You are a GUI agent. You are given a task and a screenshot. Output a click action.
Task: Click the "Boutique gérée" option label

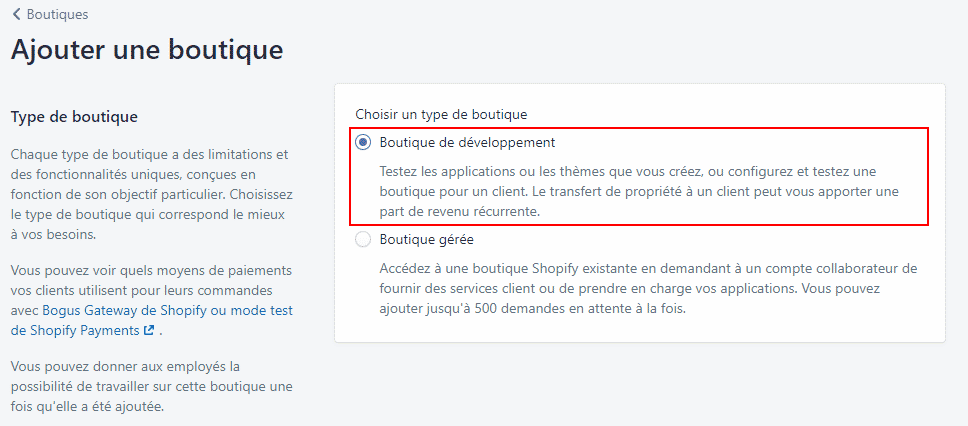click(427, 240)
